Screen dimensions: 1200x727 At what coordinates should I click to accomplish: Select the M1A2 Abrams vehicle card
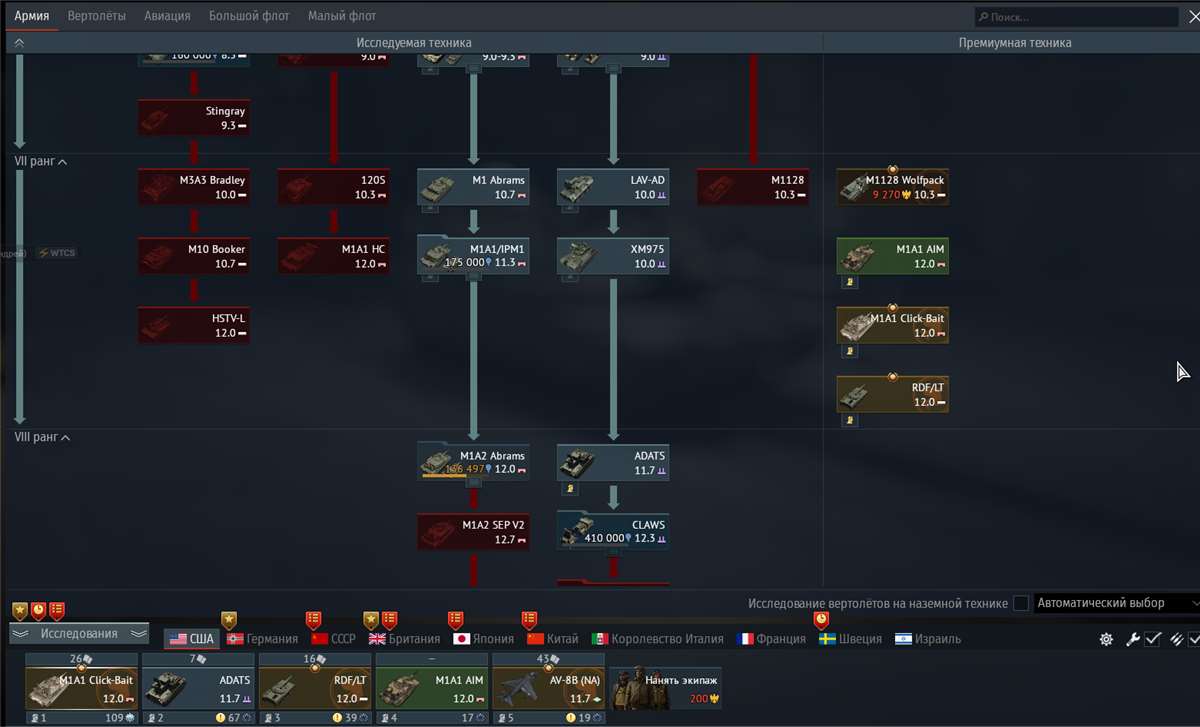pyautogui.click(x=473, y=461)
